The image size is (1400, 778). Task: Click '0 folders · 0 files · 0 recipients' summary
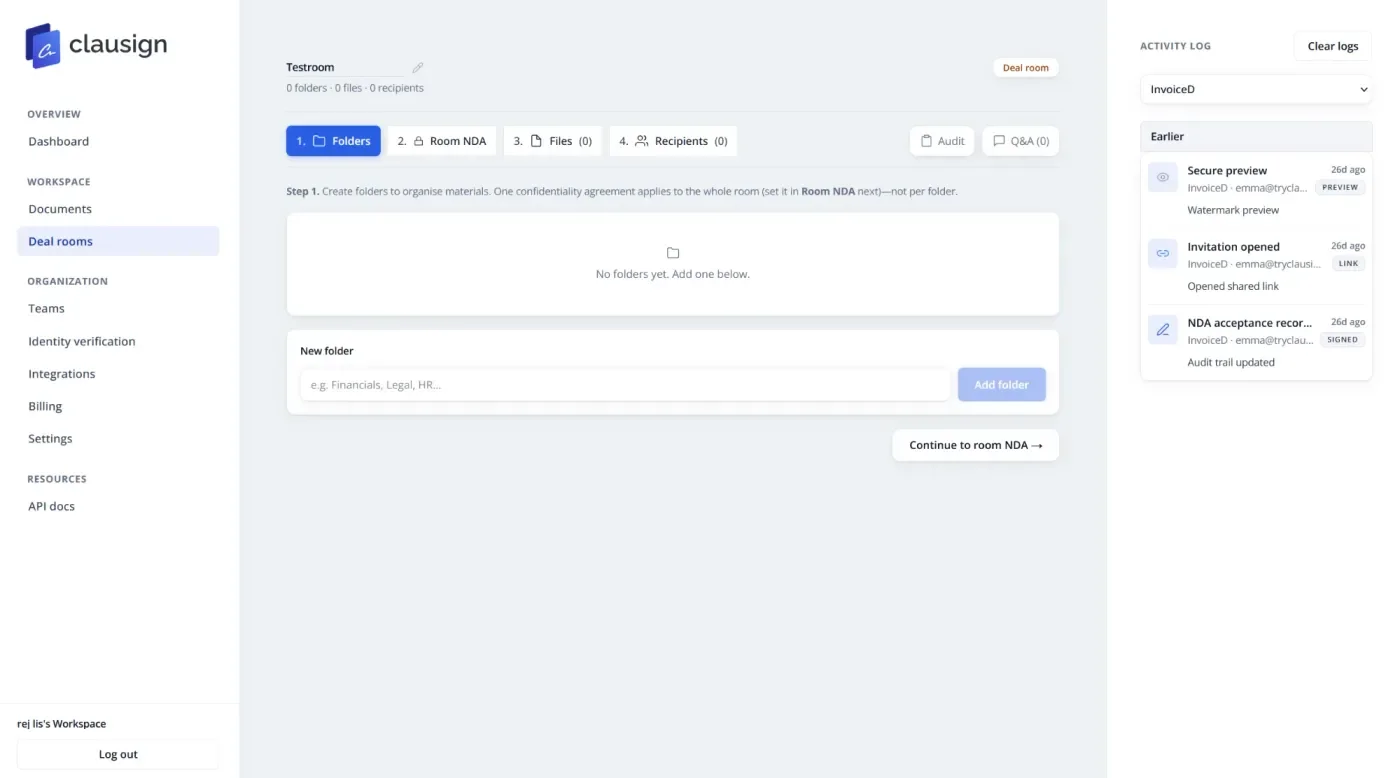[355, 88]
